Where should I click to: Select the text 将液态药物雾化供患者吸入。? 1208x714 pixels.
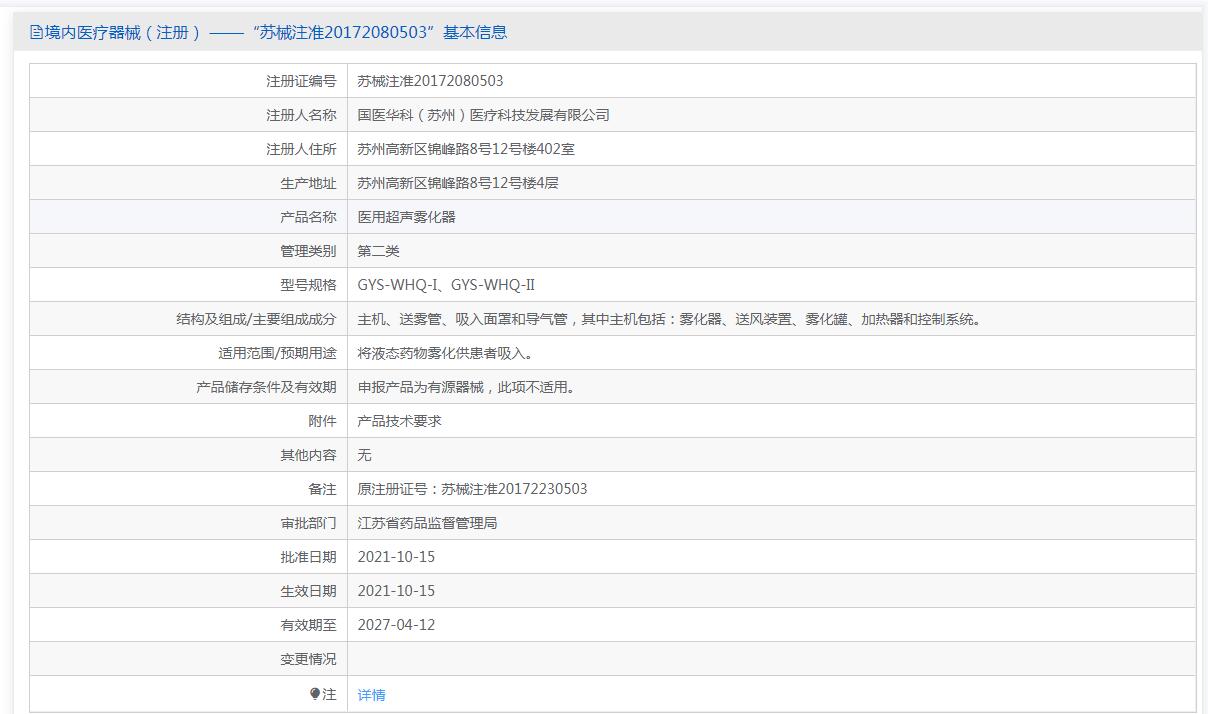click(x=449, y=353)
